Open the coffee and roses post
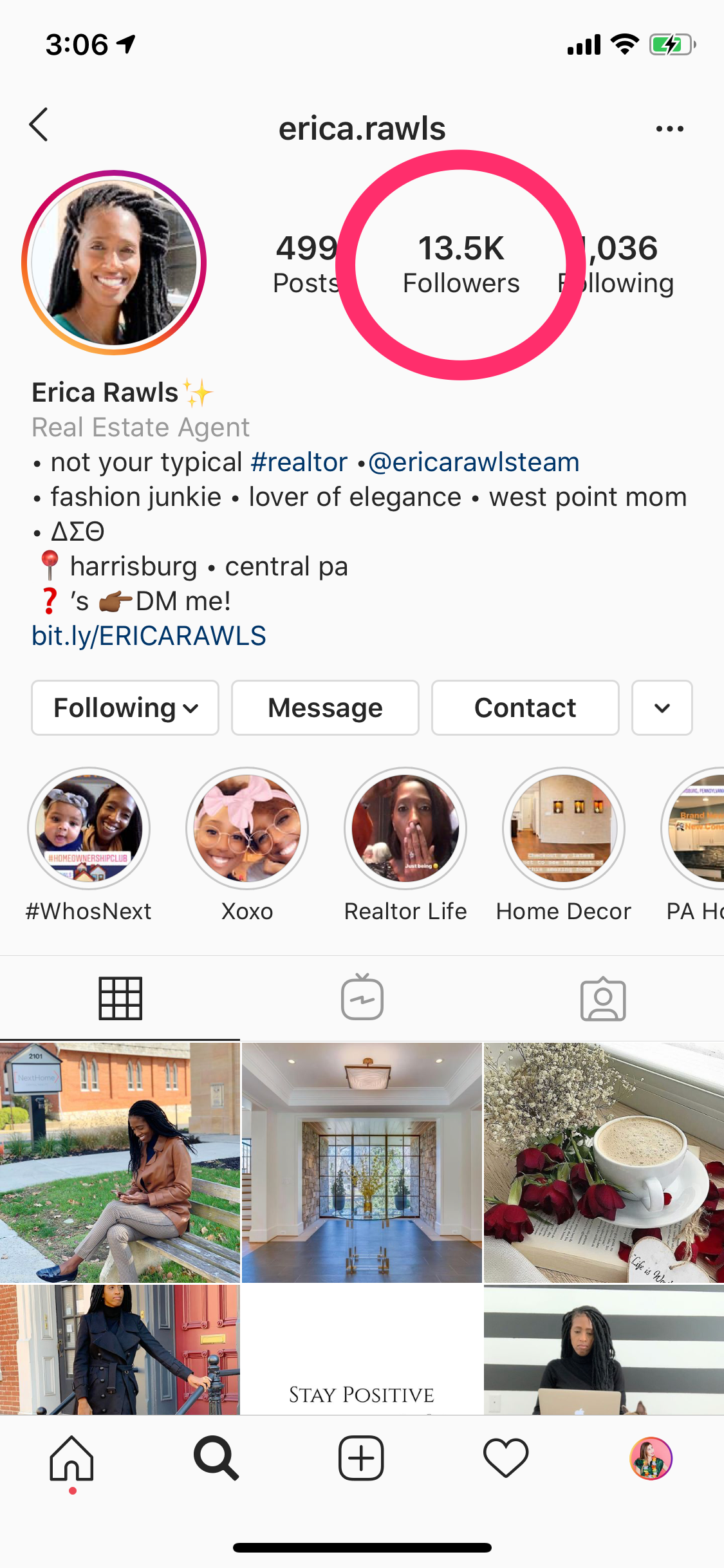This screenshot has width=724, height=1568. click(604, 1162)
